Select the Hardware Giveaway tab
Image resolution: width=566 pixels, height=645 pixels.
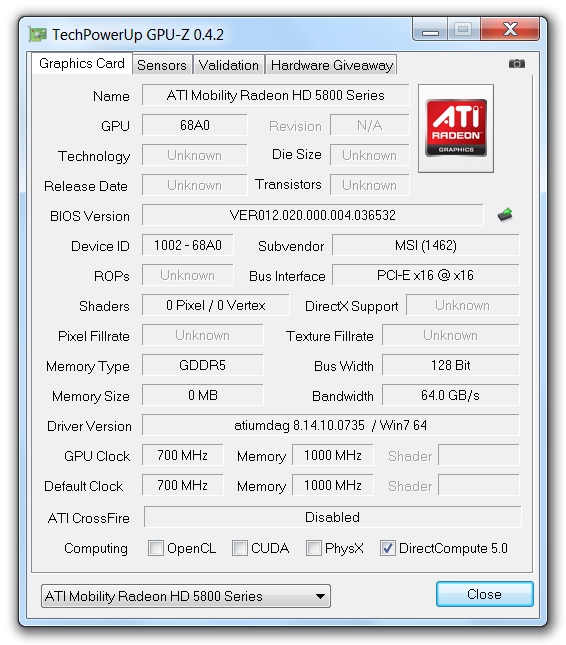[x=332, y=65]
